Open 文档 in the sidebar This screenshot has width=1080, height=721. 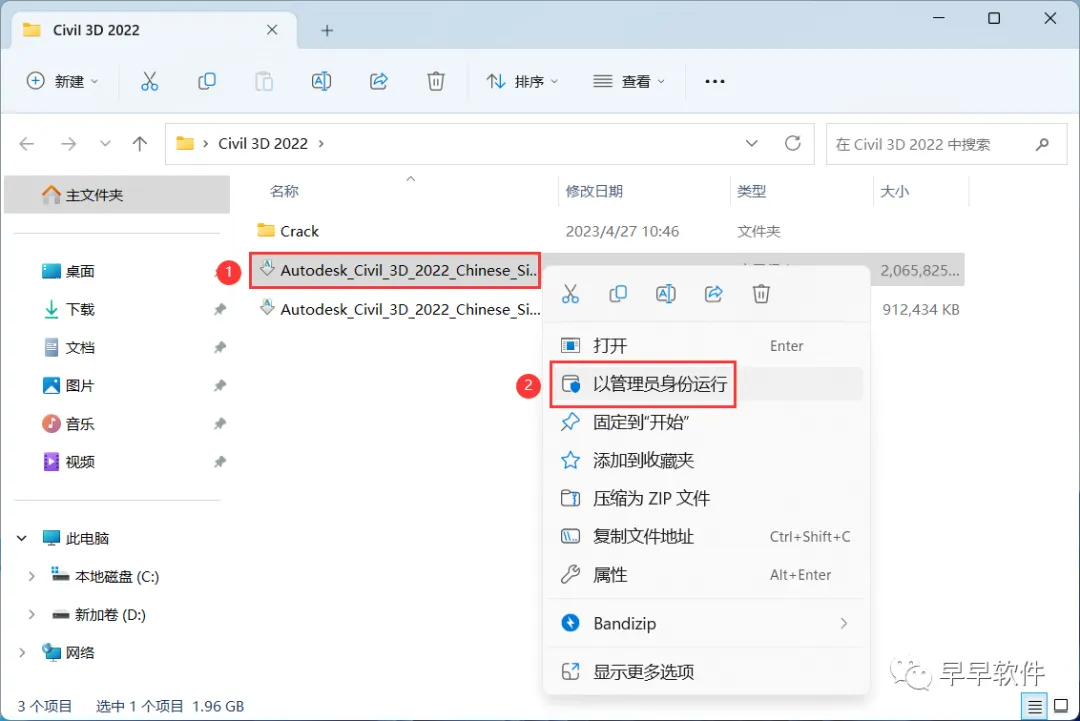tap(68, 348)
